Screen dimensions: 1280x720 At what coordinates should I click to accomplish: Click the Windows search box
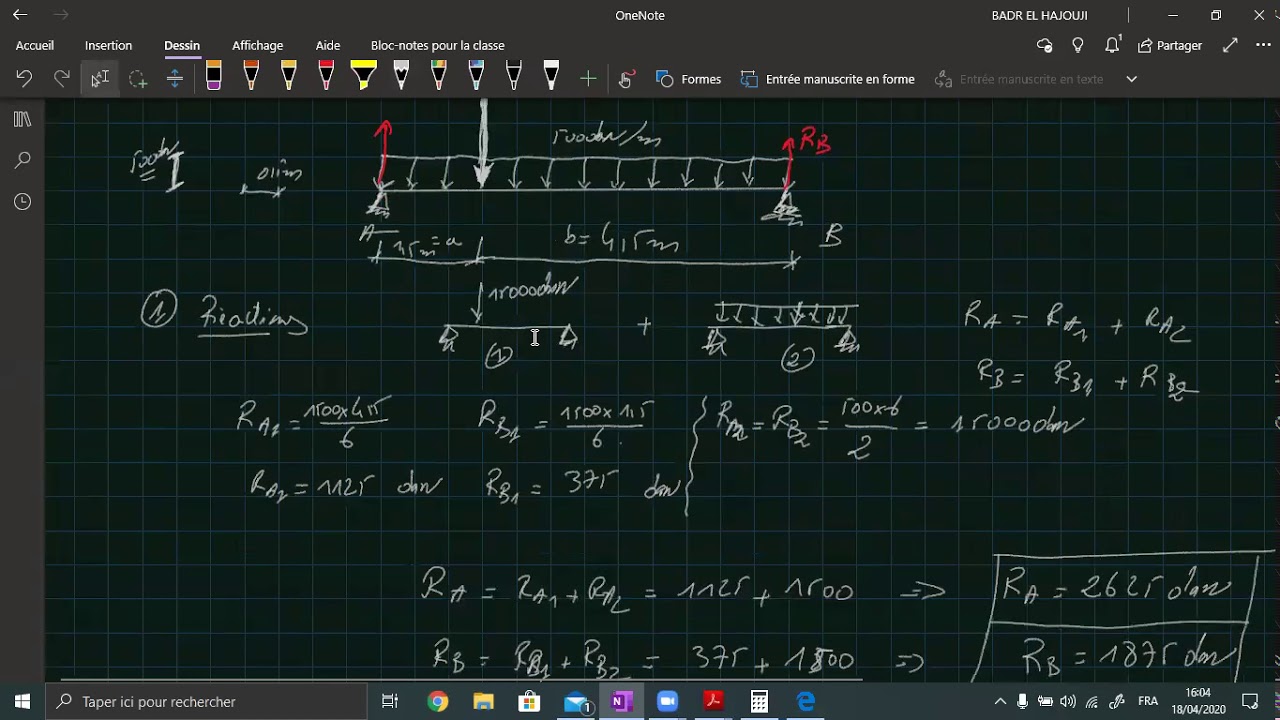pos(207,702)
